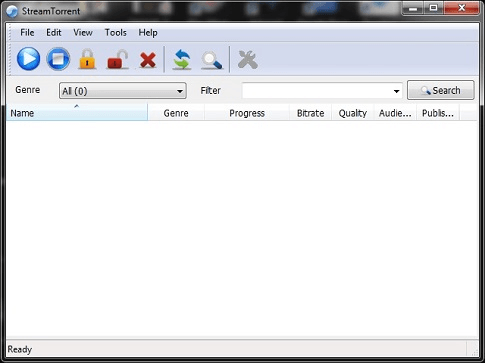Open the File menu
This screenshot has height=363, width=485.
click(x=27, y=33)
